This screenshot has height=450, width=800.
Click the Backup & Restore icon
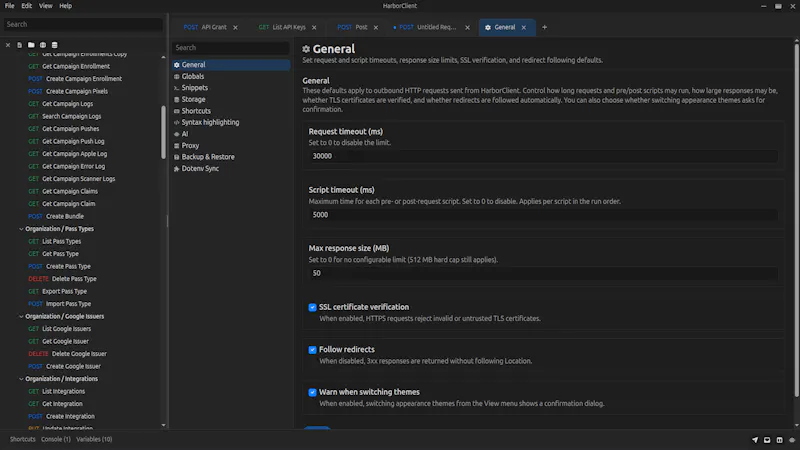tap(177, 157)
